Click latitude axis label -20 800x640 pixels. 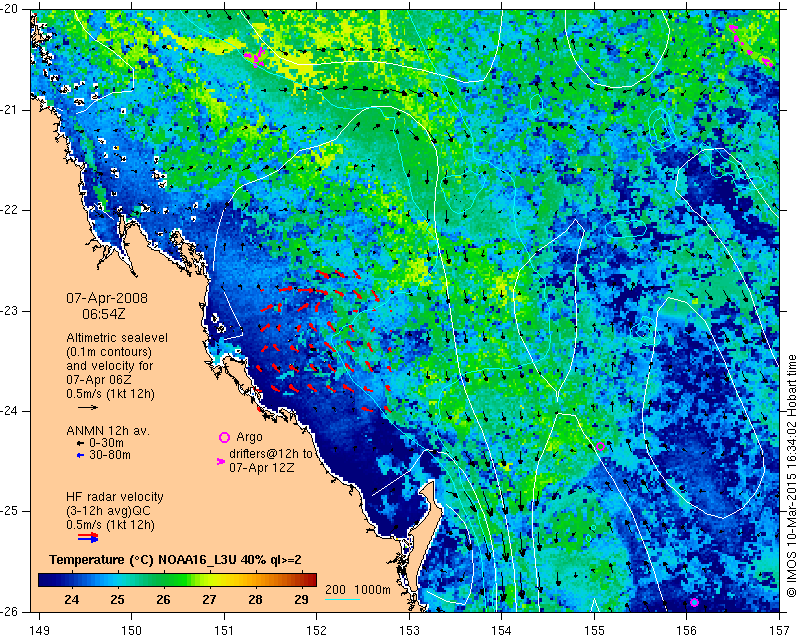(x=8, y=9)
